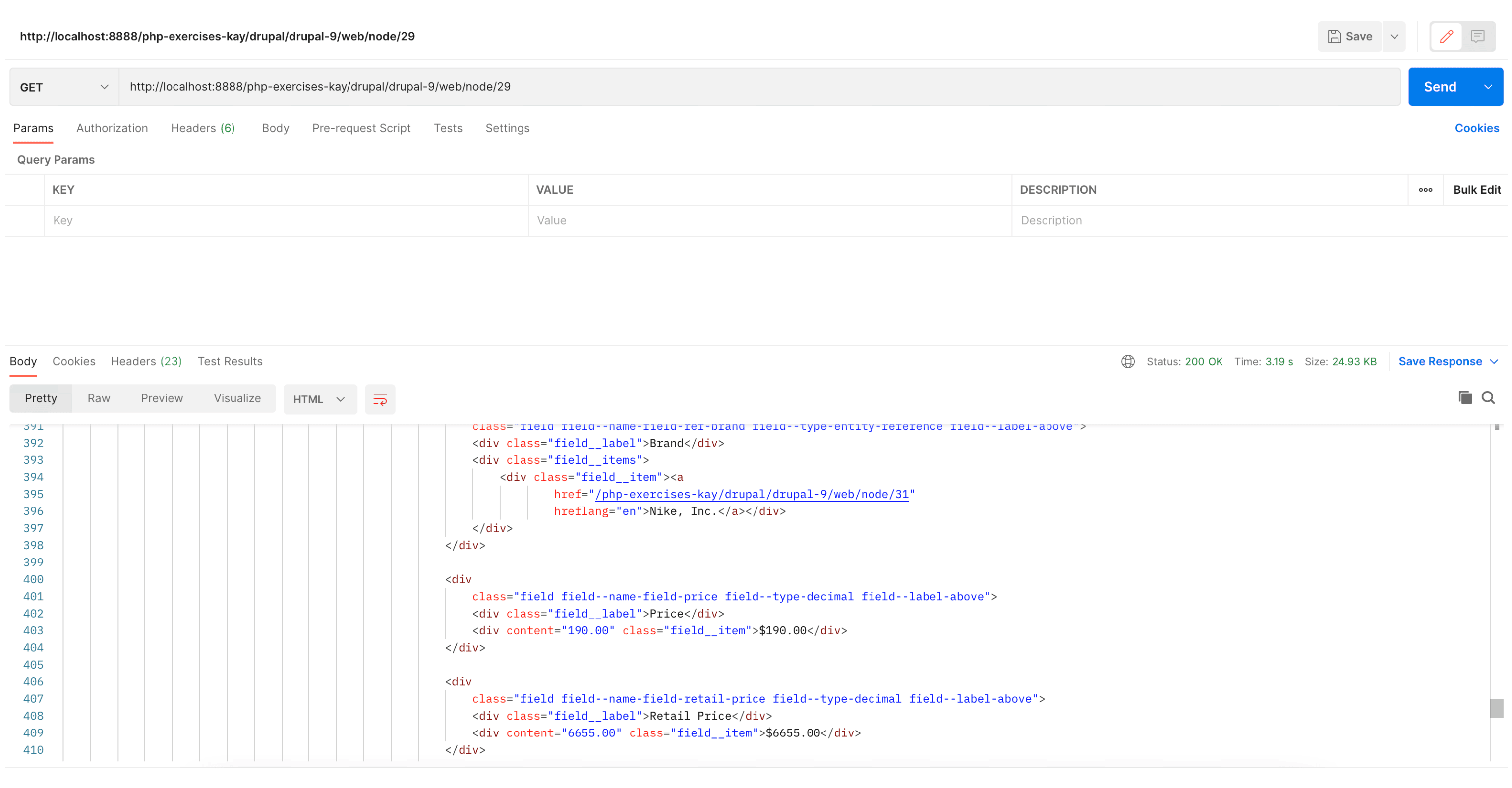This screenshot has height=788, width=1512.
Task: Open the /web/node/31 link in the response
Action: pos(752,494)
